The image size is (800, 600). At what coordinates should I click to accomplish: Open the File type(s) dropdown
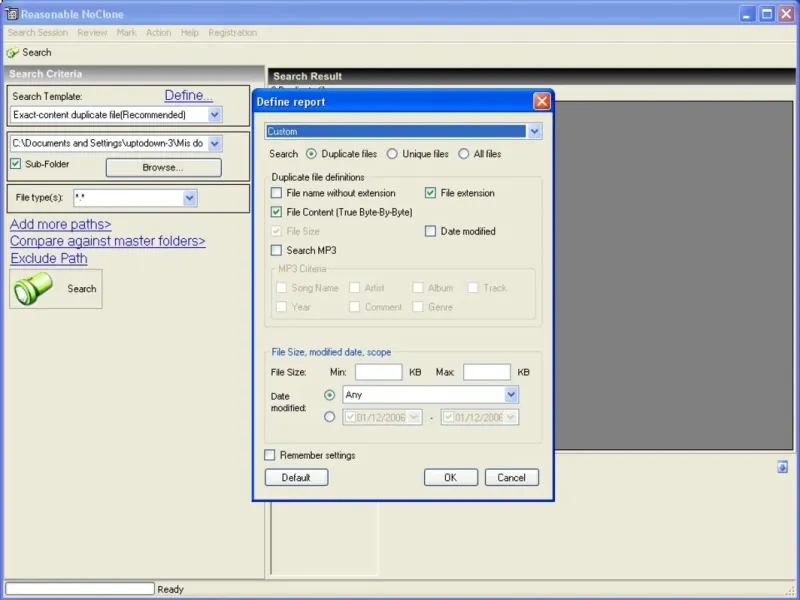(190, 198)
